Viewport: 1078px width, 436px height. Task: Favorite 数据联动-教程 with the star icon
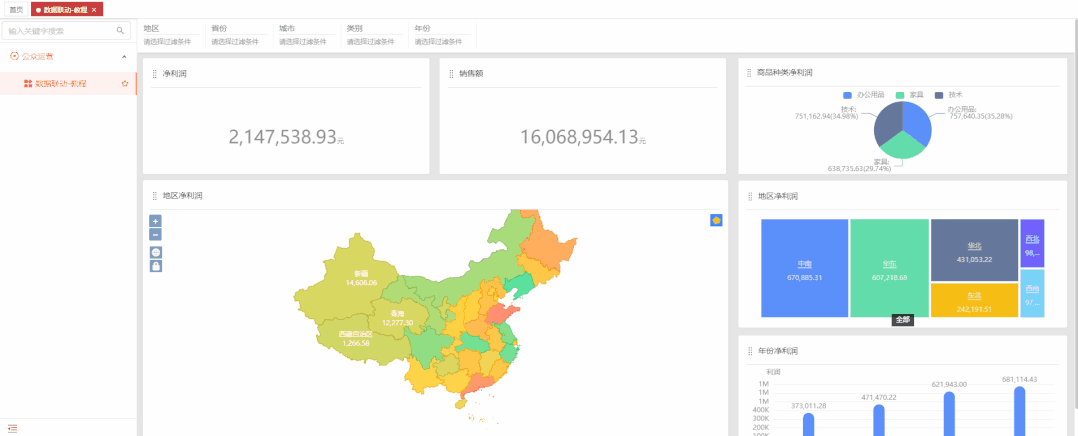124,84
